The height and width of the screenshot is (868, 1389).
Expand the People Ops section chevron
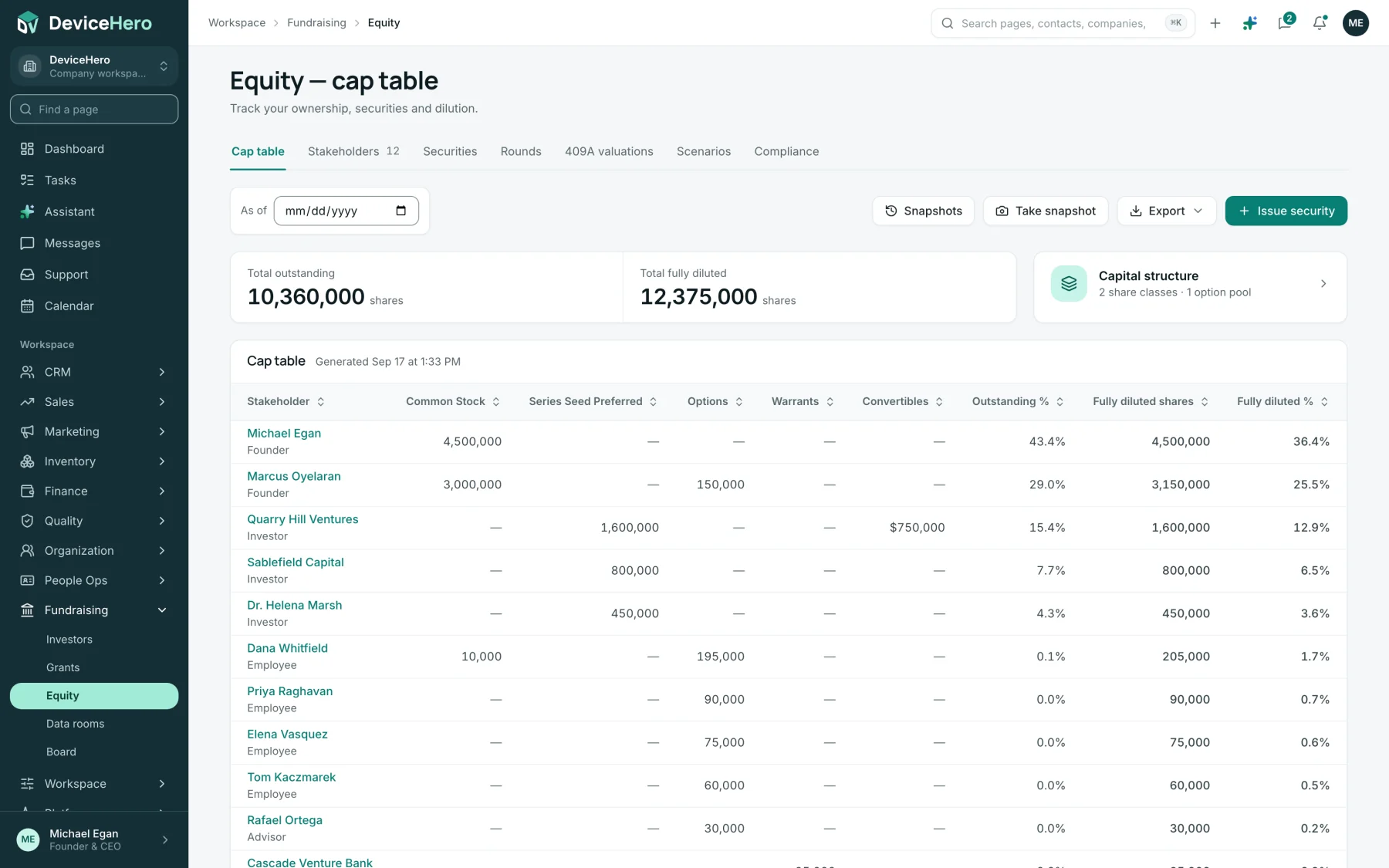[162, 580]
